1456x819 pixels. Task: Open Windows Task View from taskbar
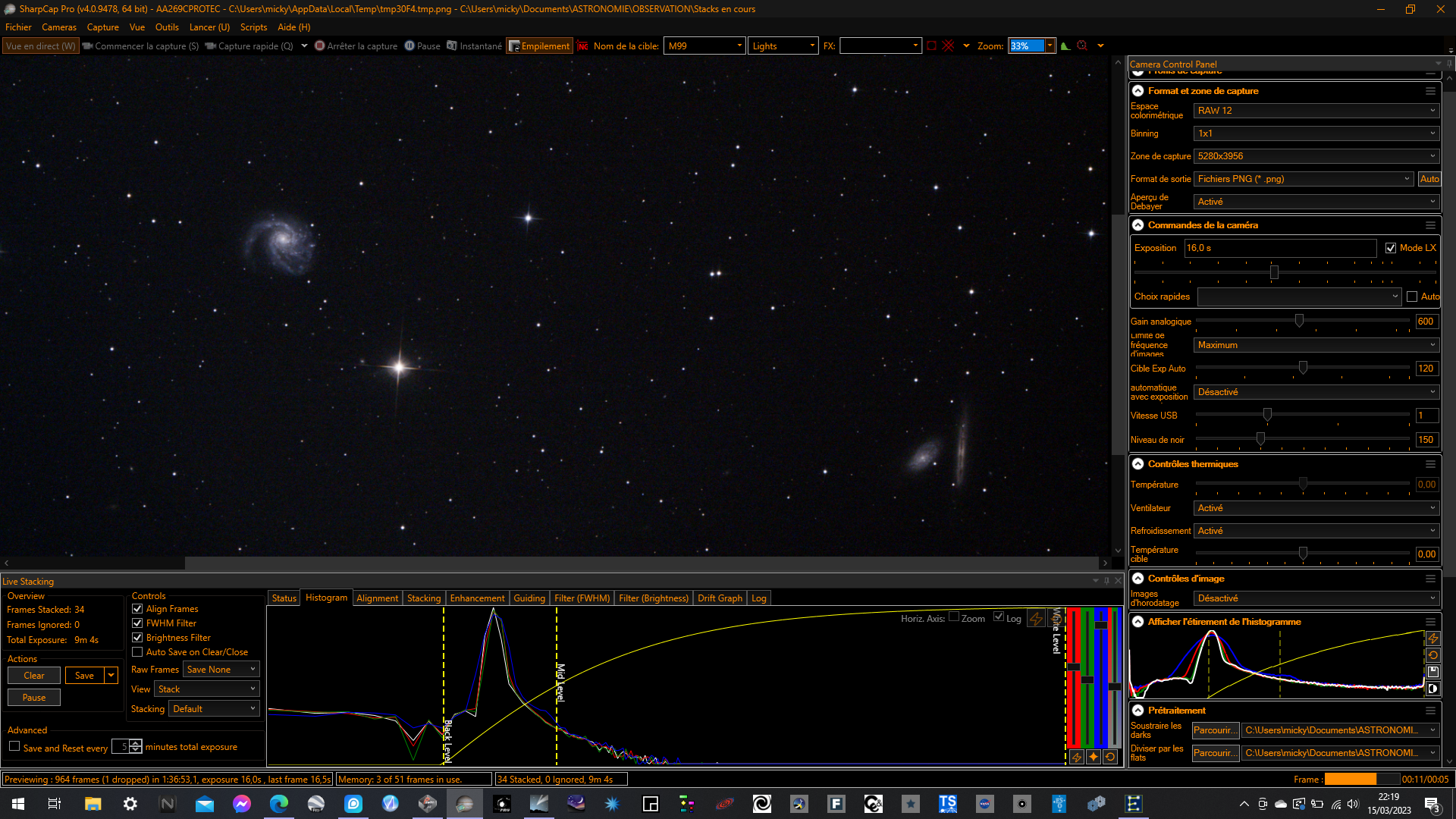coord(55,804)
